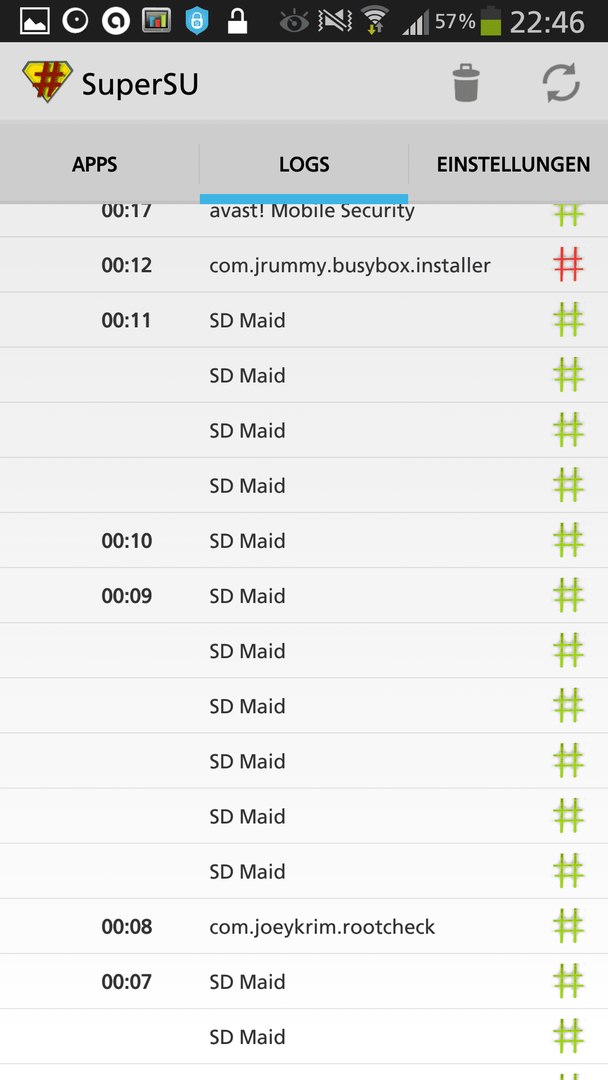Select the LOGS tab
608x1080 pixels.
tap(304, 165)
